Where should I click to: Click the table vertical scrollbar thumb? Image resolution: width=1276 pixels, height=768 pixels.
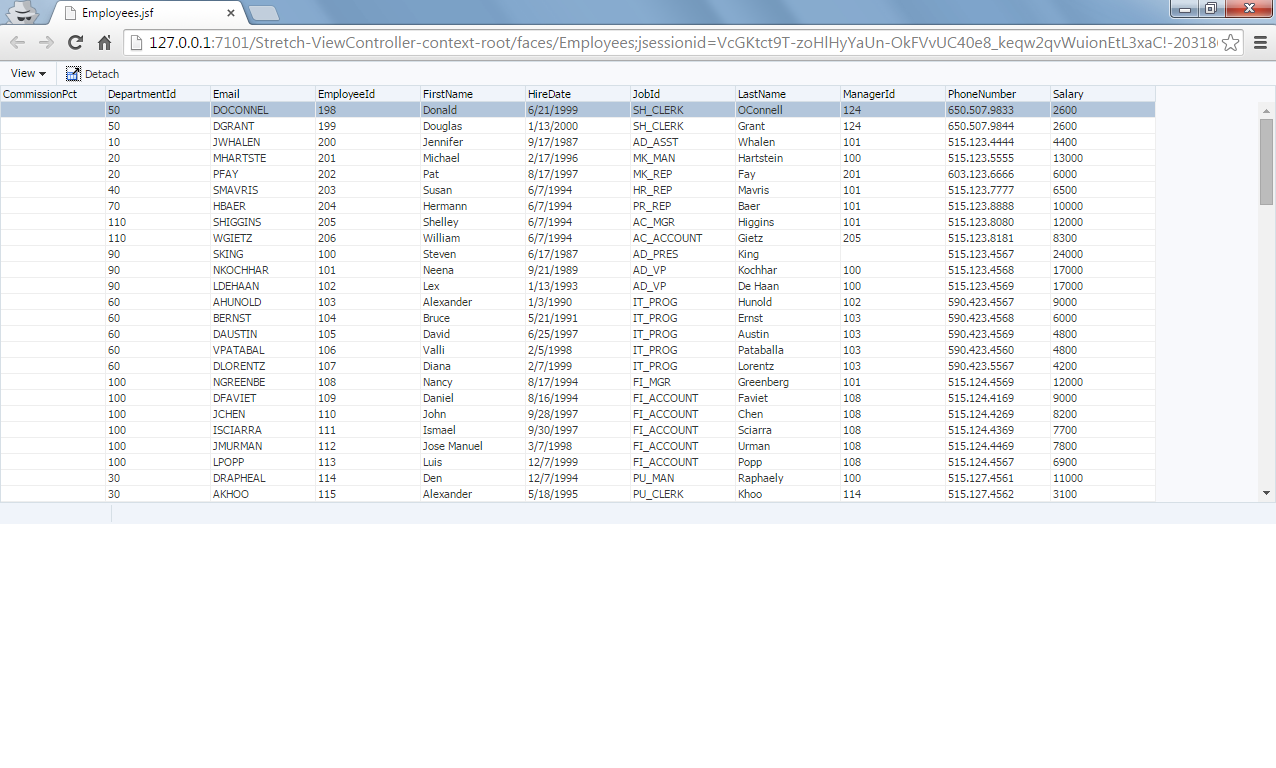(1266, 161)
